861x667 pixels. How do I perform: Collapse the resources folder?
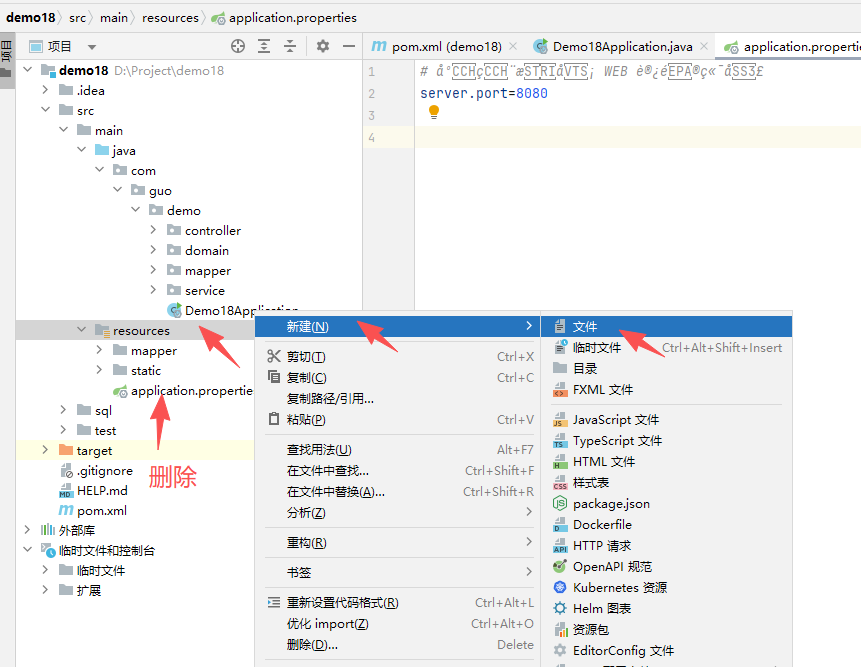coord(81,331)
